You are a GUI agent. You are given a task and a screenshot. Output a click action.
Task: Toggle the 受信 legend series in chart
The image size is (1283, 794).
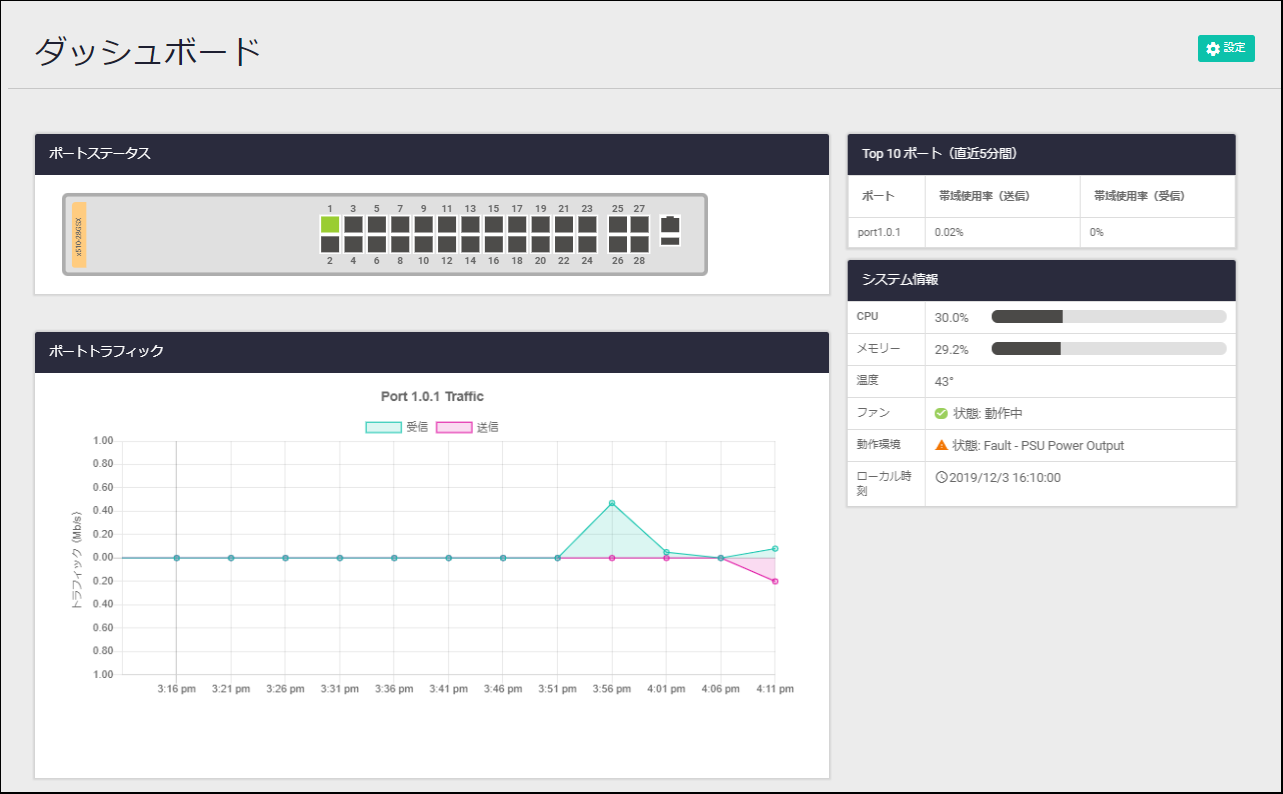click(397, 427)
